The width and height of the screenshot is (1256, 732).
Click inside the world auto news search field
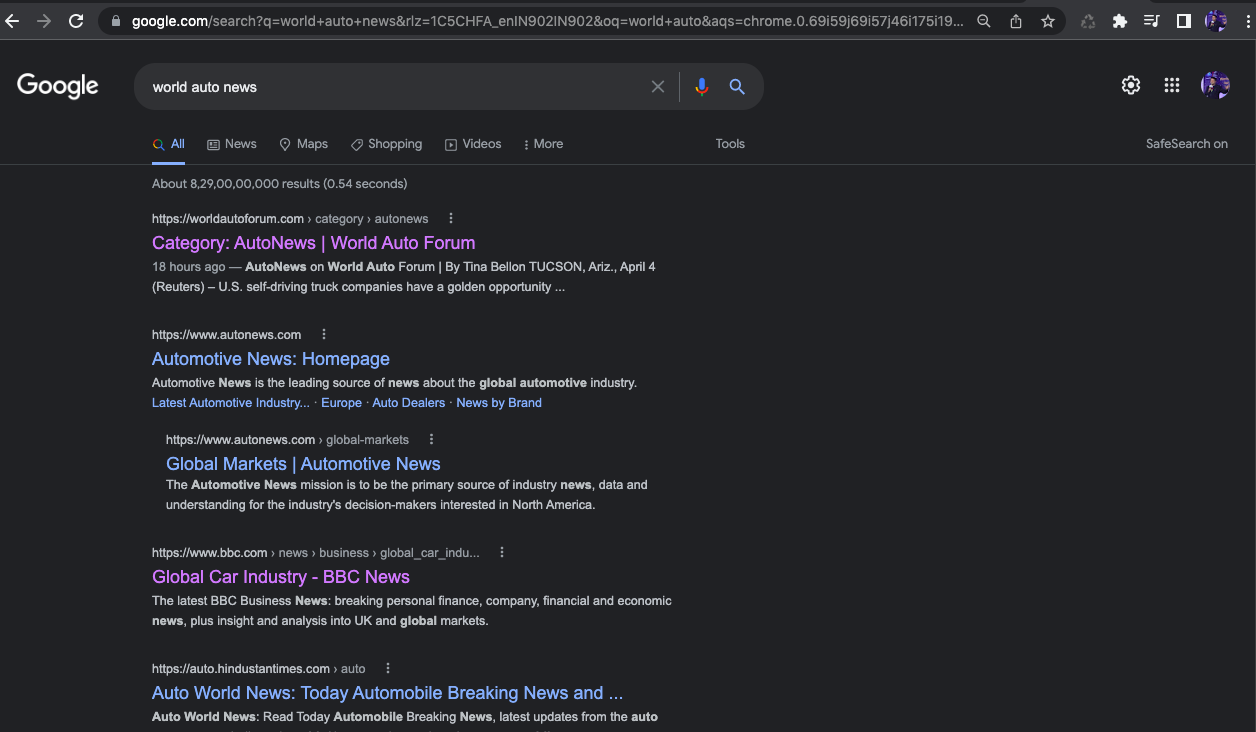390,87
